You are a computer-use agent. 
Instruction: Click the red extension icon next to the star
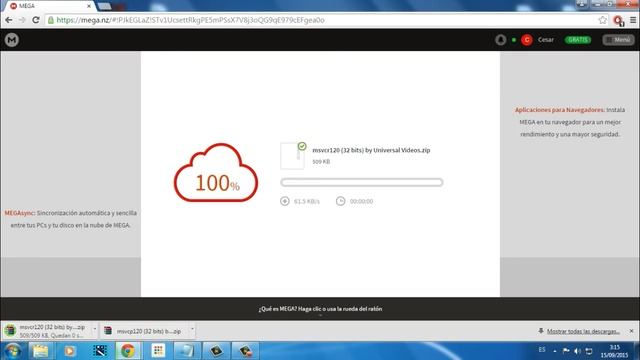coord(618,20)
